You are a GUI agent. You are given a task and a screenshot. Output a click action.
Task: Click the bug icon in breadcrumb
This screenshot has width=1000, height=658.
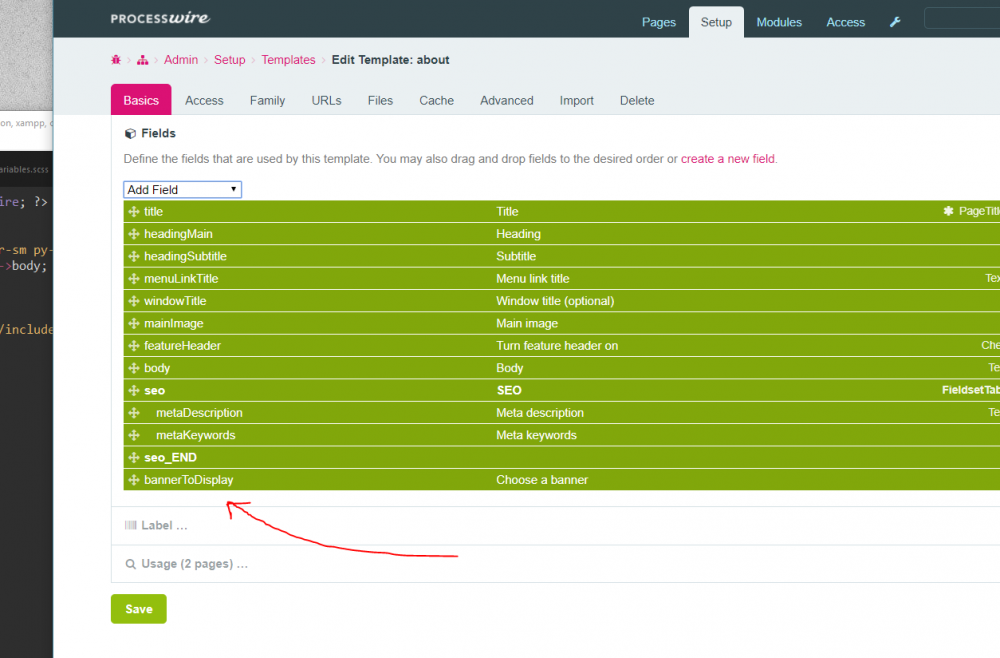click(116, 60)
